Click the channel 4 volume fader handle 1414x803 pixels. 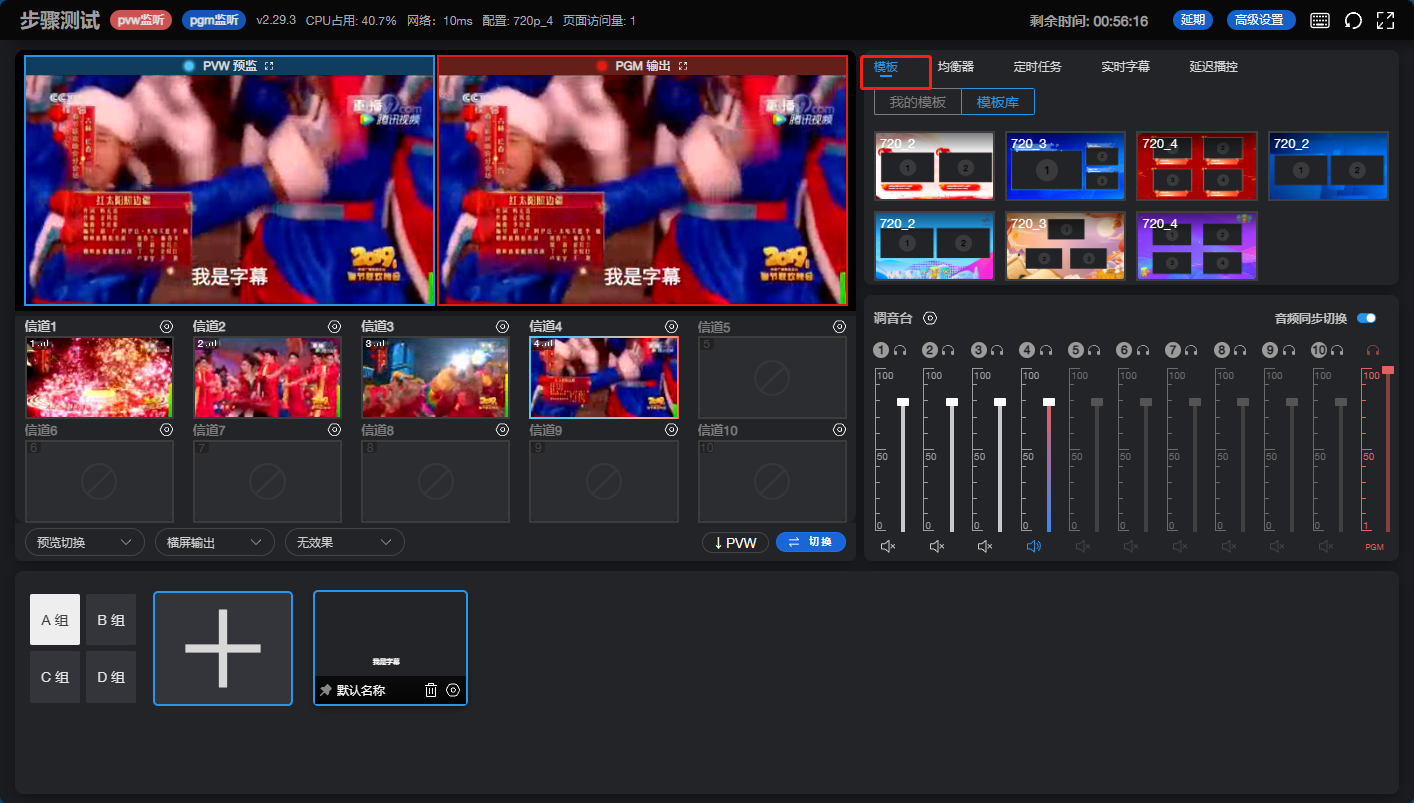tap(1049, 402)
